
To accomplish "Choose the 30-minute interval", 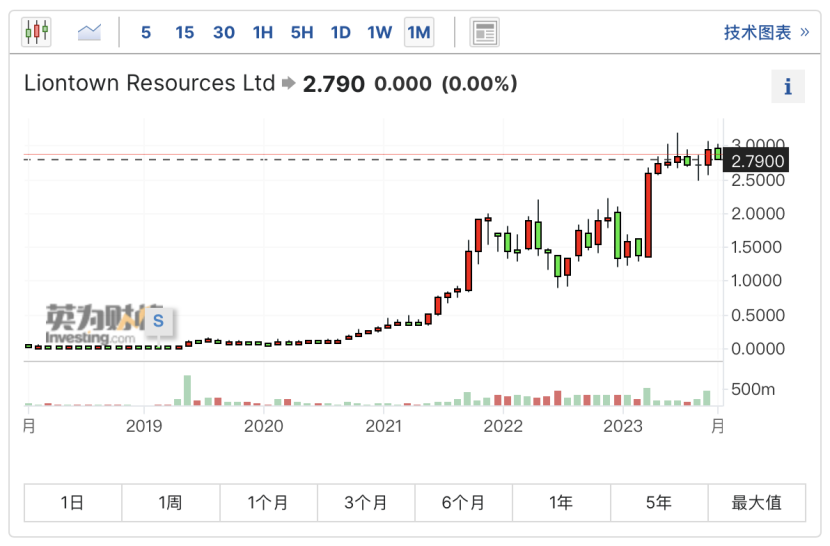I will click(x=223, y=32).
